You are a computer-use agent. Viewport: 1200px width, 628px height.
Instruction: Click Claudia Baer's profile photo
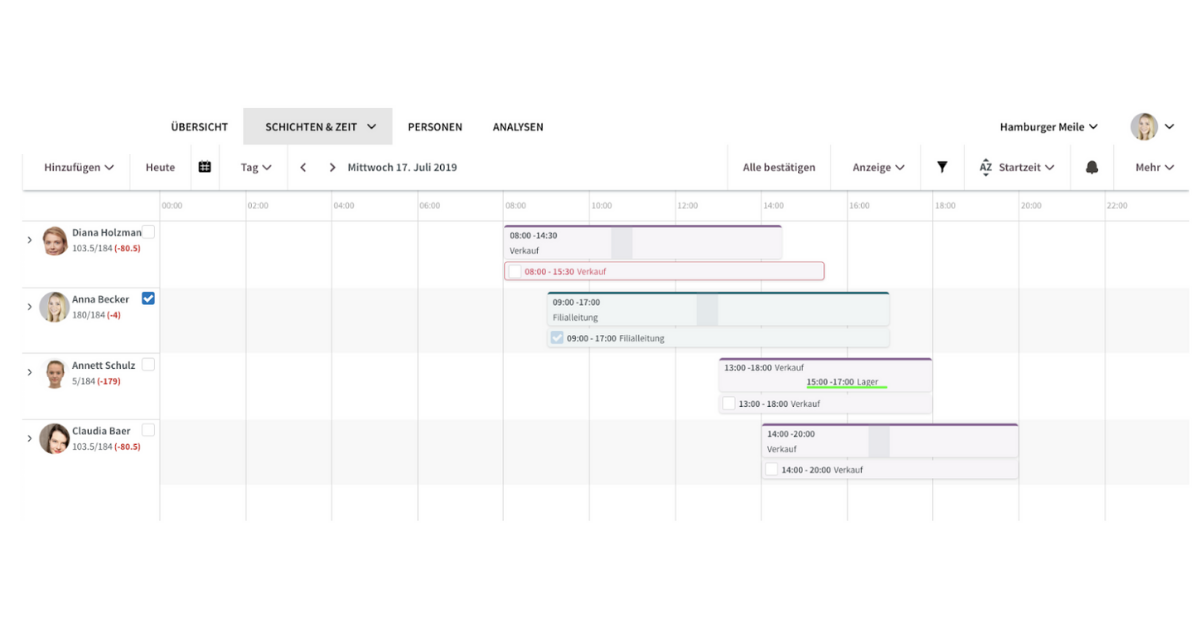click(x=54, y=439)
